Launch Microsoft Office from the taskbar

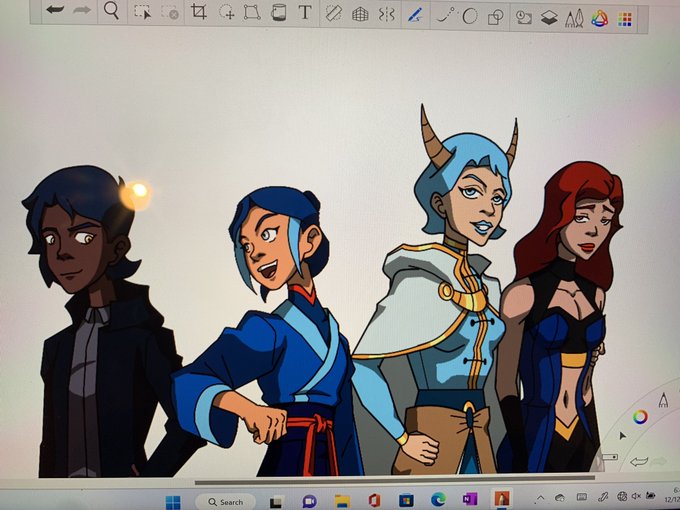pos(374,500)
